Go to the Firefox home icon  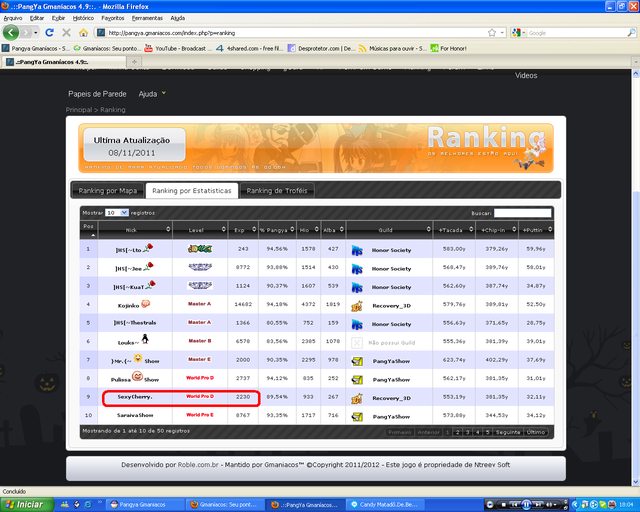click(83, 33)
